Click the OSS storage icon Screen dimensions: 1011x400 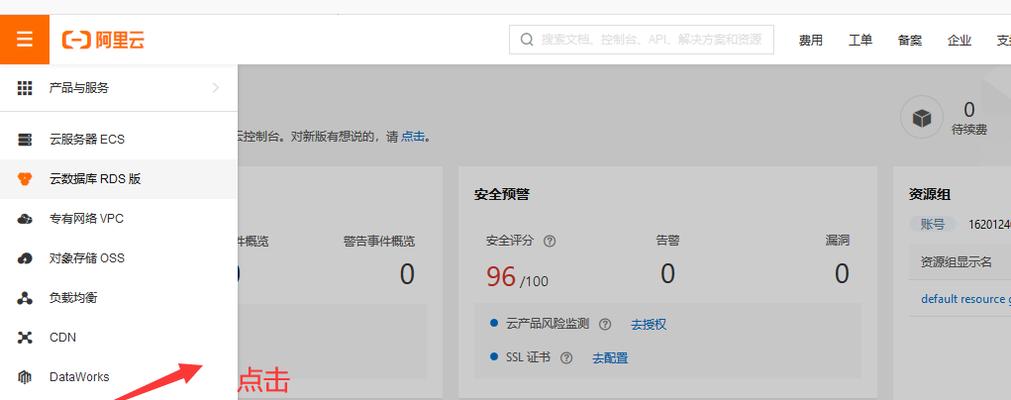[x=25, y=258]
